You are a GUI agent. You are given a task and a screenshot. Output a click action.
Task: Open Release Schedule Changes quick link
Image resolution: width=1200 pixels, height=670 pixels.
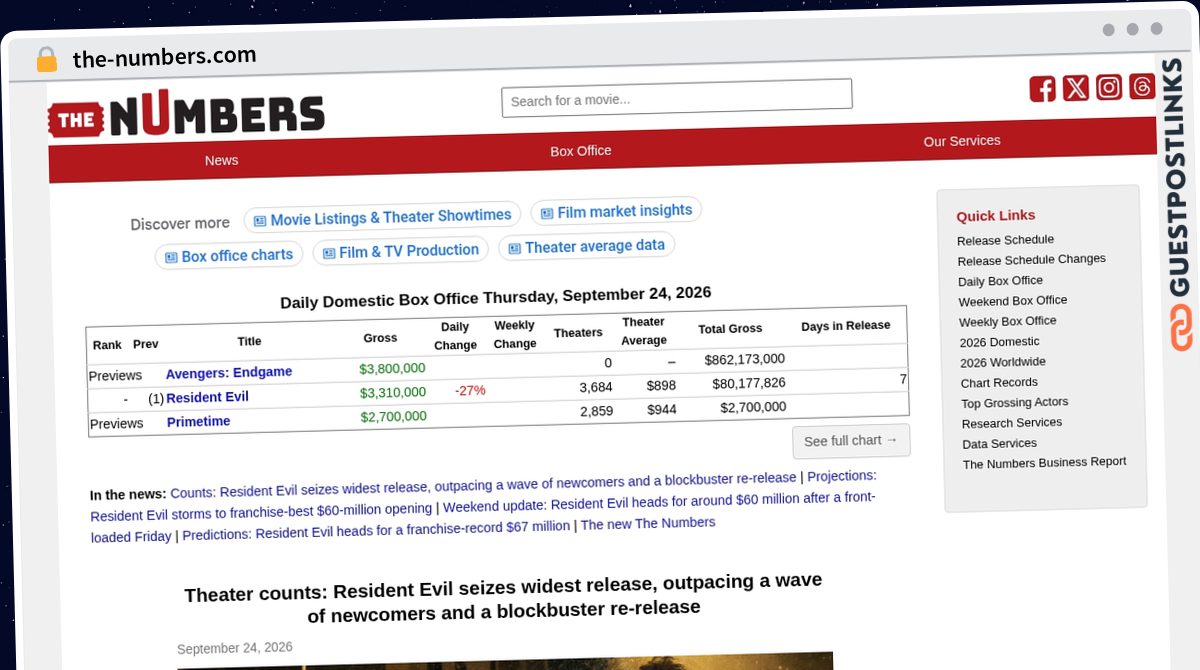click(1031, 260)
